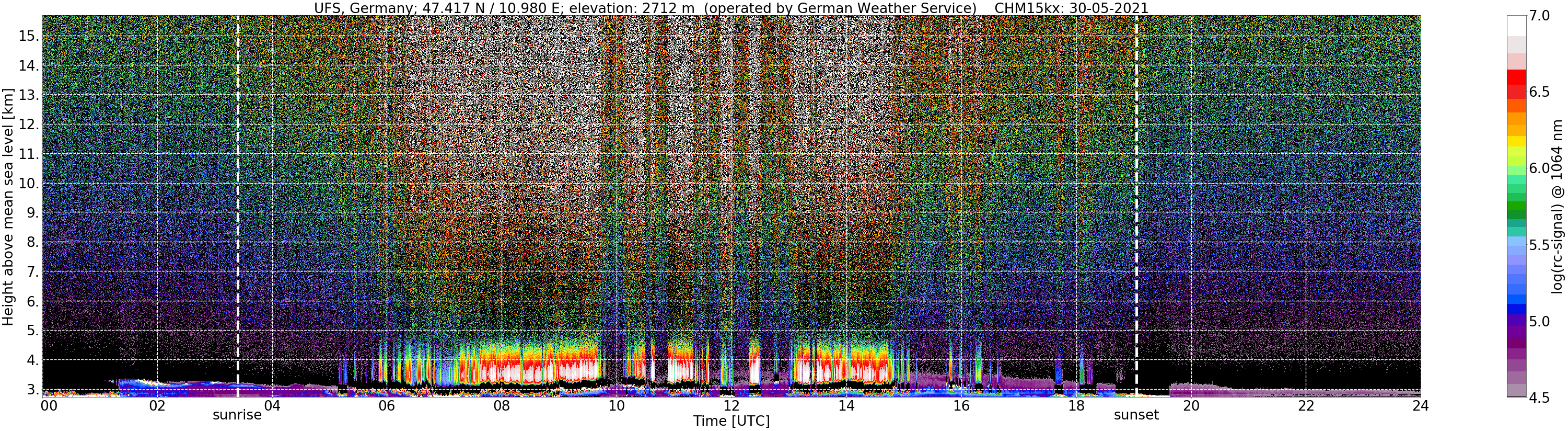
Task: Click the 14. km height tick label
Action: click(x=29, y=66)
